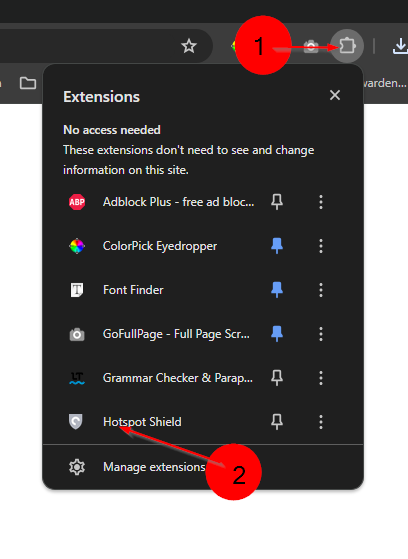The image size is (408, 559).
Task: Pin Hotspot Shield to the toolbar
Action: (277, 422)
